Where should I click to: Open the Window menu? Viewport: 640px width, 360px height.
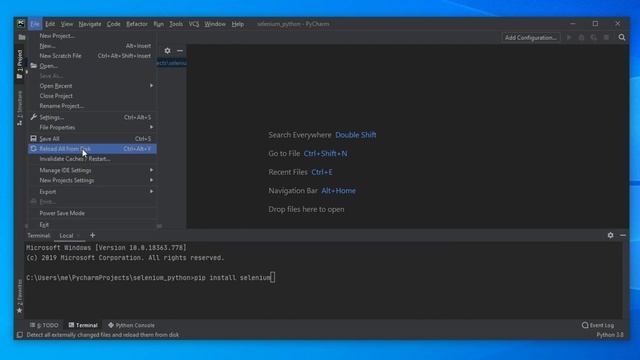pos(215,24)
